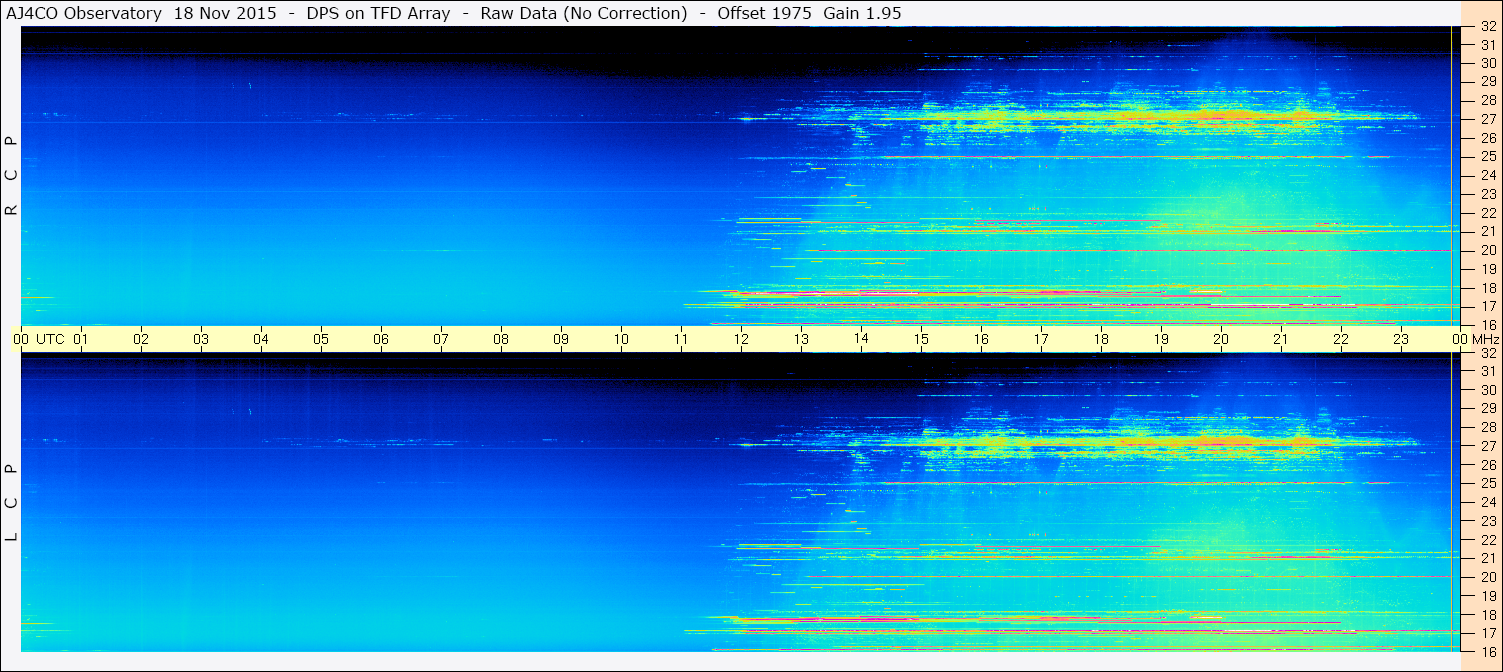Viewport: 1503px width, 672px height.
Task: Choose the 22 hour mark on time axis
Action: click(1341, 339)
